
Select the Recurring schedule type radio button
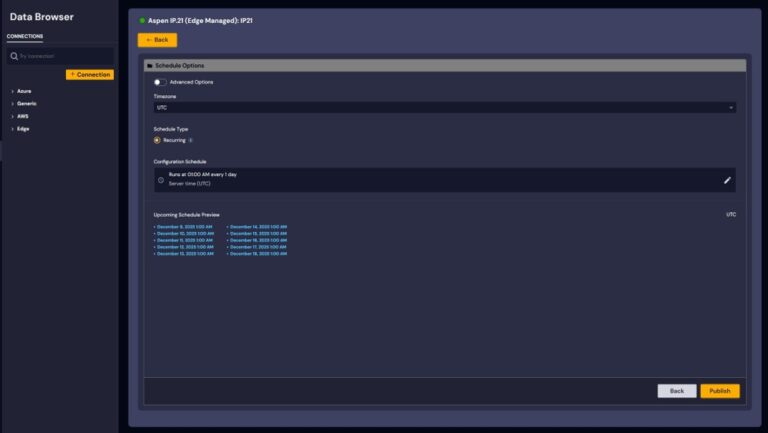pos(157,140)
